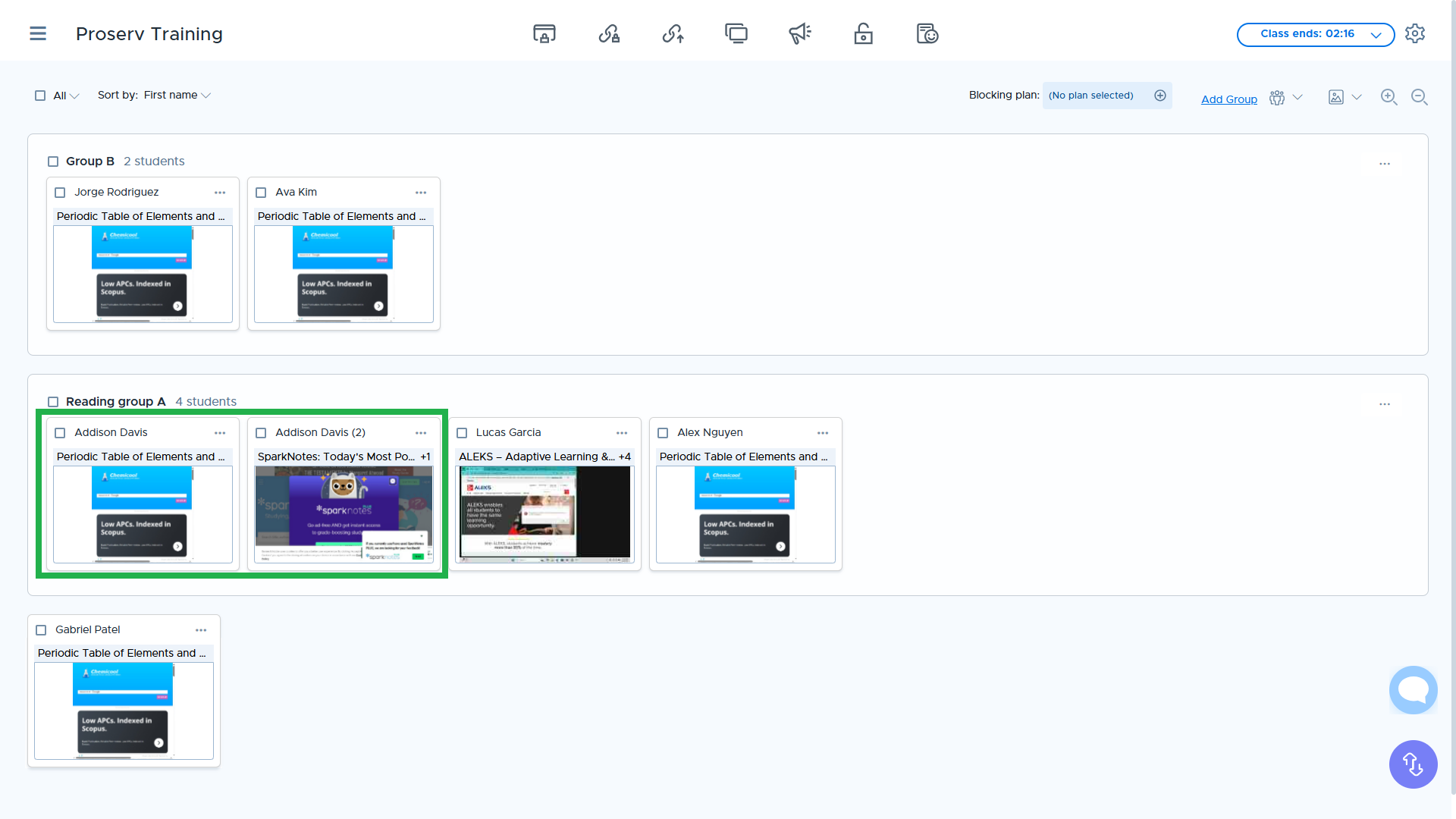The width and height of the screenshot is (1456, 819).
Task: Add a blocking plan with the plus button
Action: pos(1159,96)
